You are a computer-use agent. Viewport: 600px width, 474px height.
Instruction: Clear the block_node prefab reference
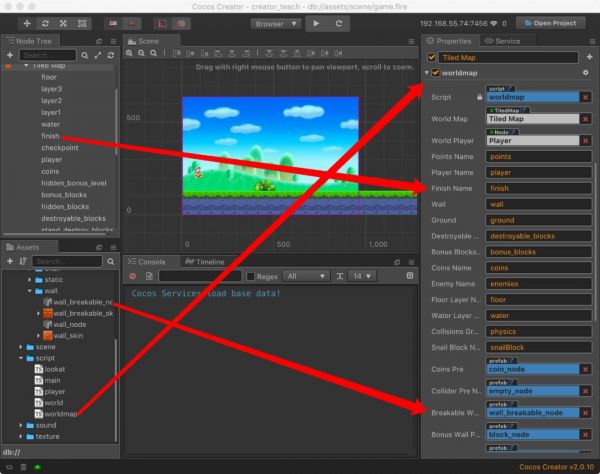pyautogui.click(x=585, y=435)
